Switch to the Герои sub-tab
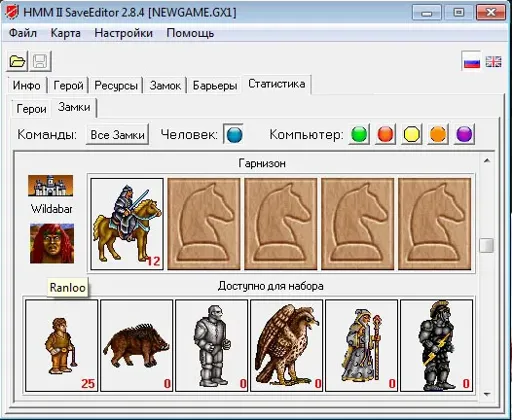Screen dimensions: 512x420 (31, 109)
